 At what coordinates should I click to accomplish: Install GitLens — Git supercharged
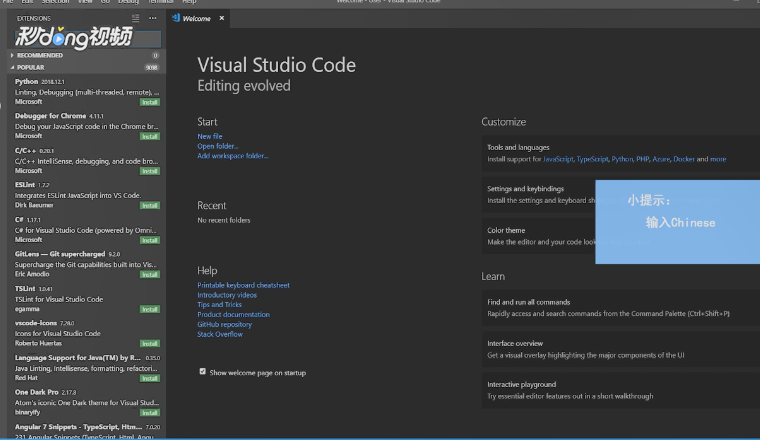click(x=150, y=275)
